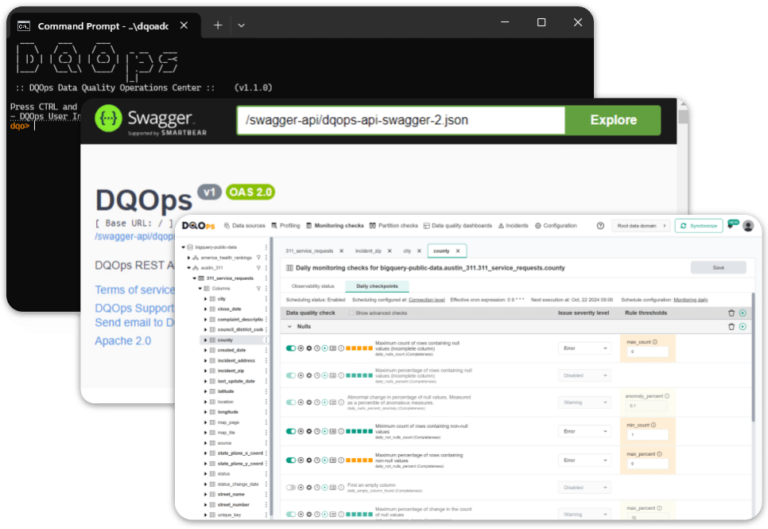Open three-dot menu for bigquery-public-data connection
Image resolution: width=768 pixels, height=529 pixels.
click(x=266, y=247)
